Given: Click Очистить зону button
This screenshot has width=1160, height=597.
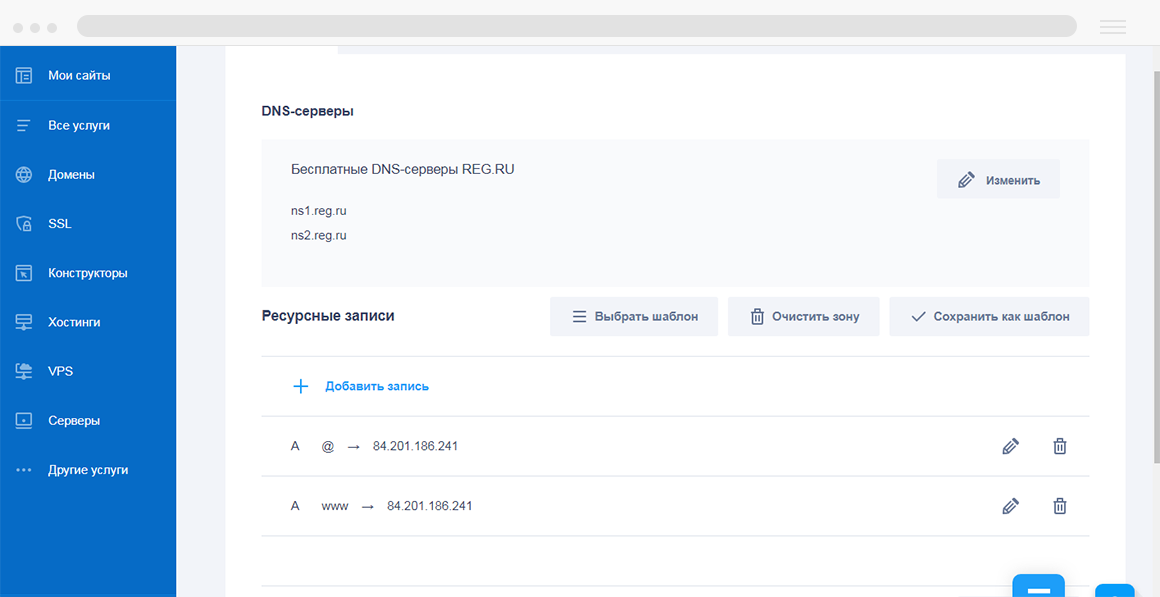Looking at the screenshot, I should [803, 317].
